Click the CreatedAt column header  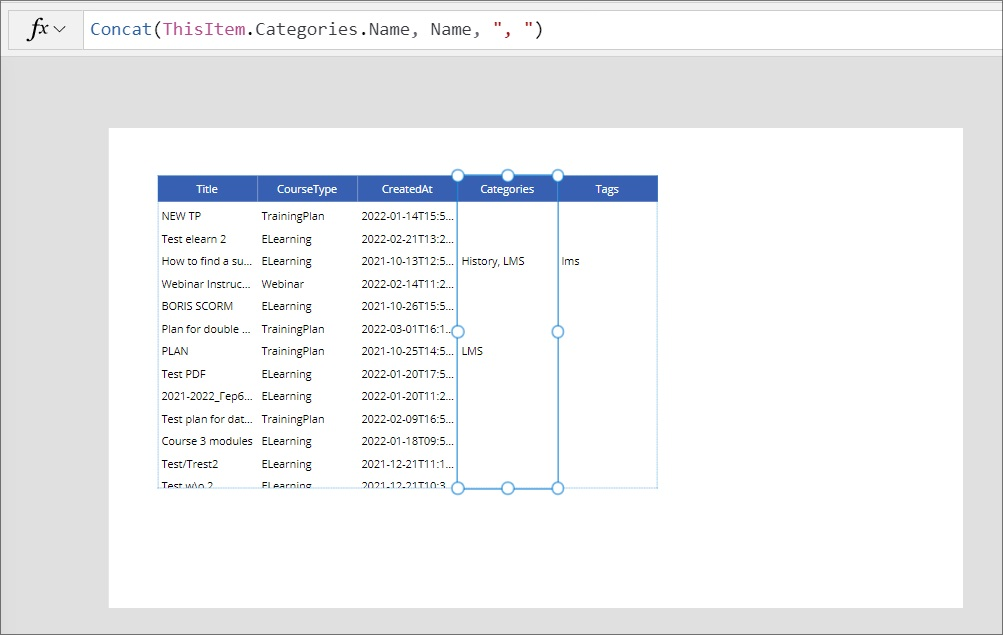point(407,189)
